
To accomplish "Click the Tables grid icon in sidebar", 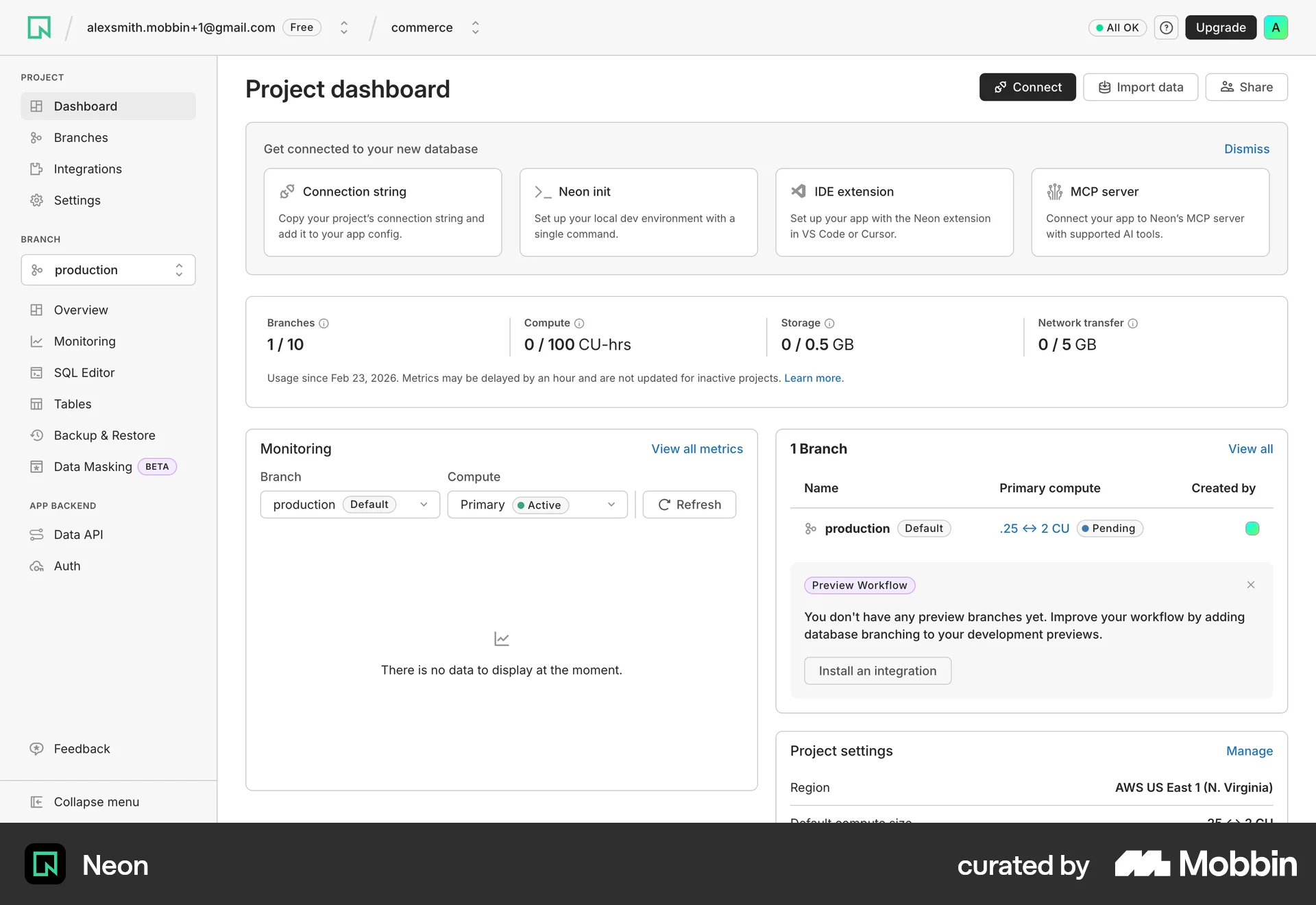I will (36, 404).
